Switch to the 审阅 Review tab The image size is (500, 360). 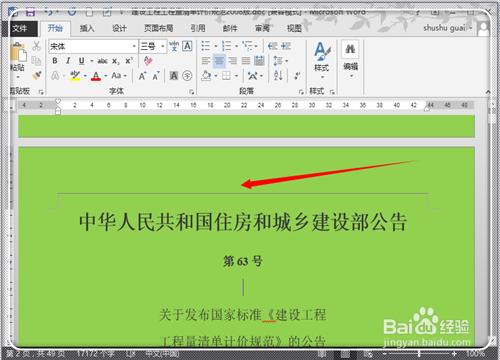pos(262,28)
